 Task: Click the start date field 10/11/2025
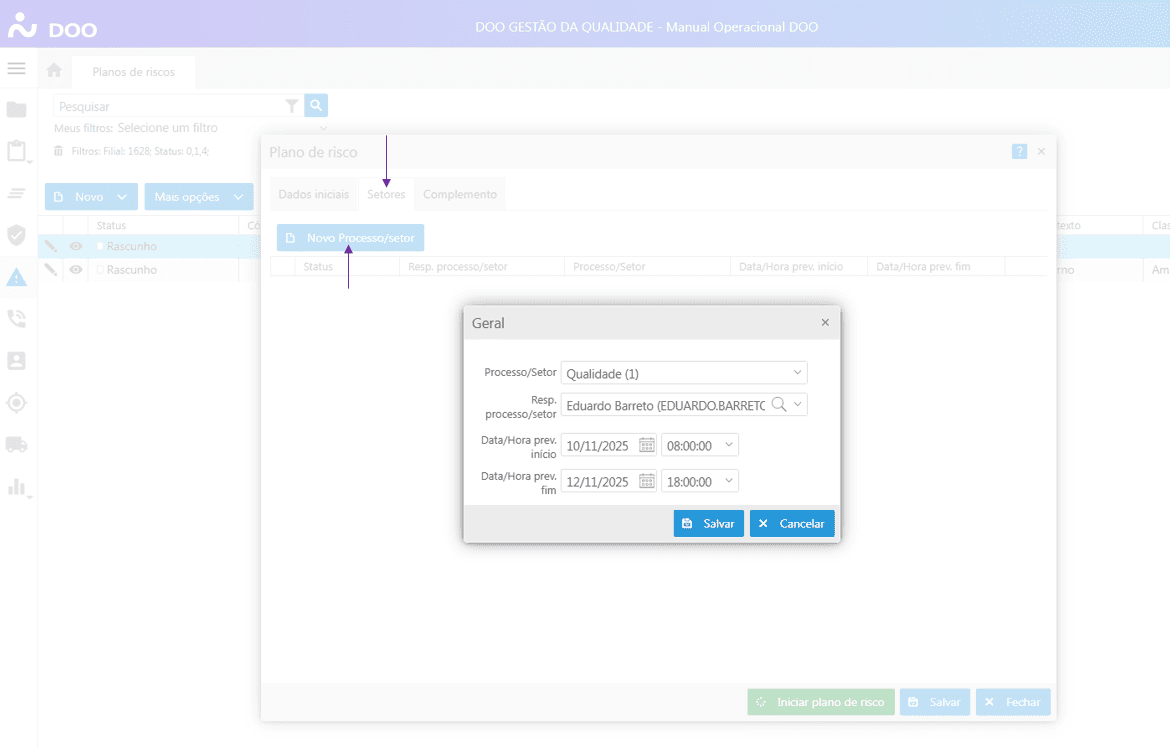pyautogui.click(x=598, y=446)
